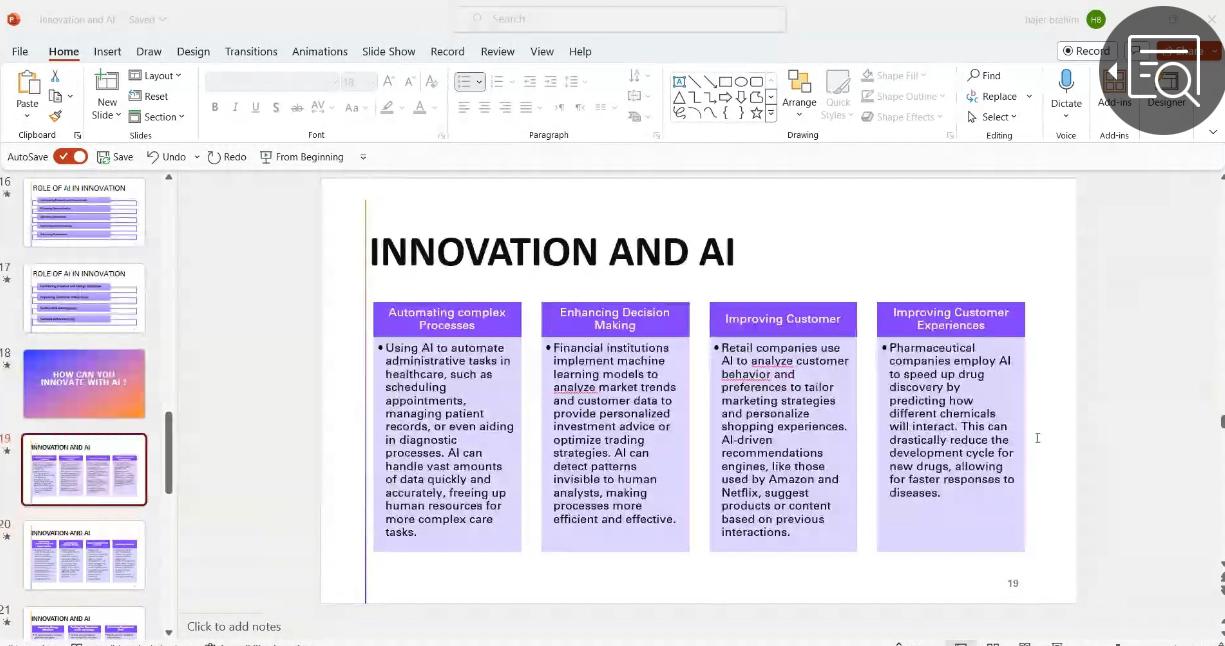Turn off the AutoSave switch

(x=70, y=157)
